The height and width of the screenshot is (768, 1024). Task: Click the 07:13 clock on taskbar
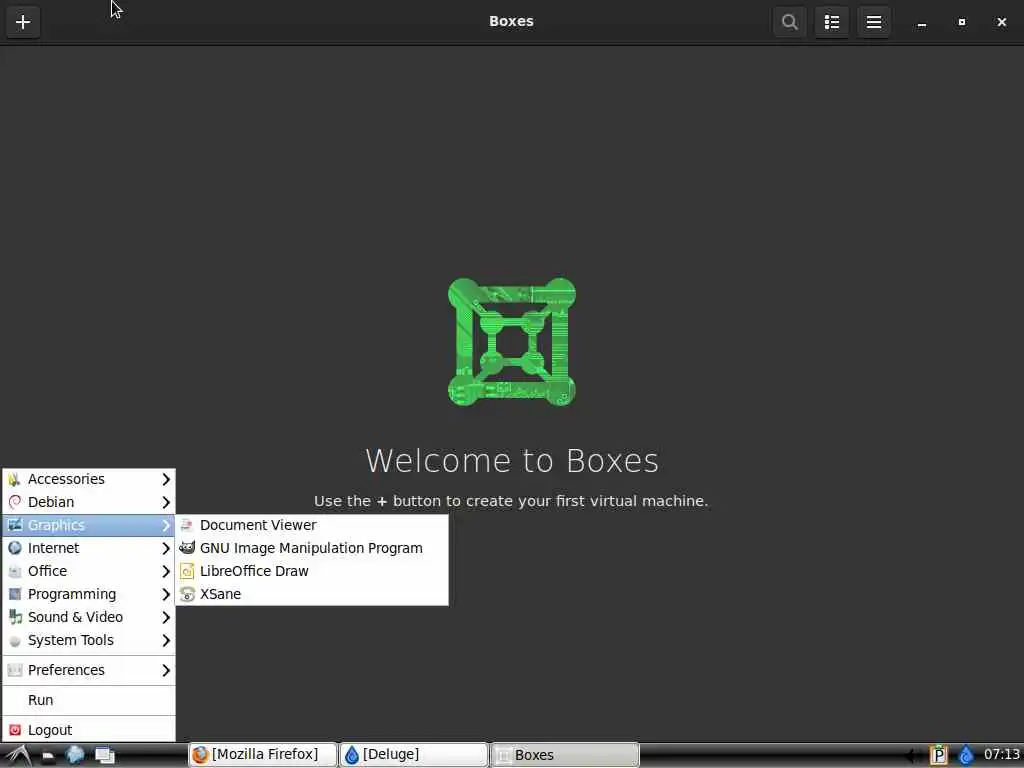pos(1001,754)
